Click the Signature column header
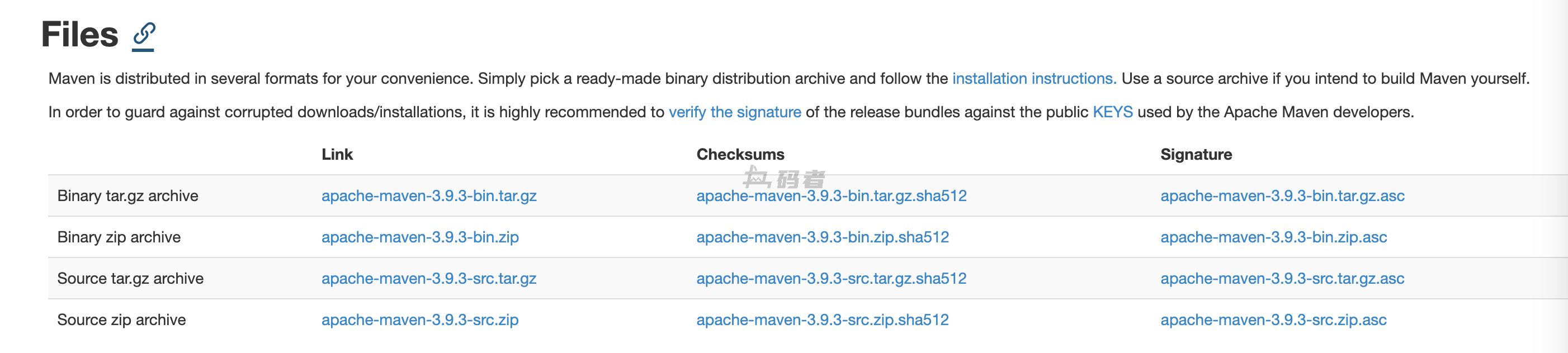This screenshot has width=1568, height=353. click(1196, 154)
